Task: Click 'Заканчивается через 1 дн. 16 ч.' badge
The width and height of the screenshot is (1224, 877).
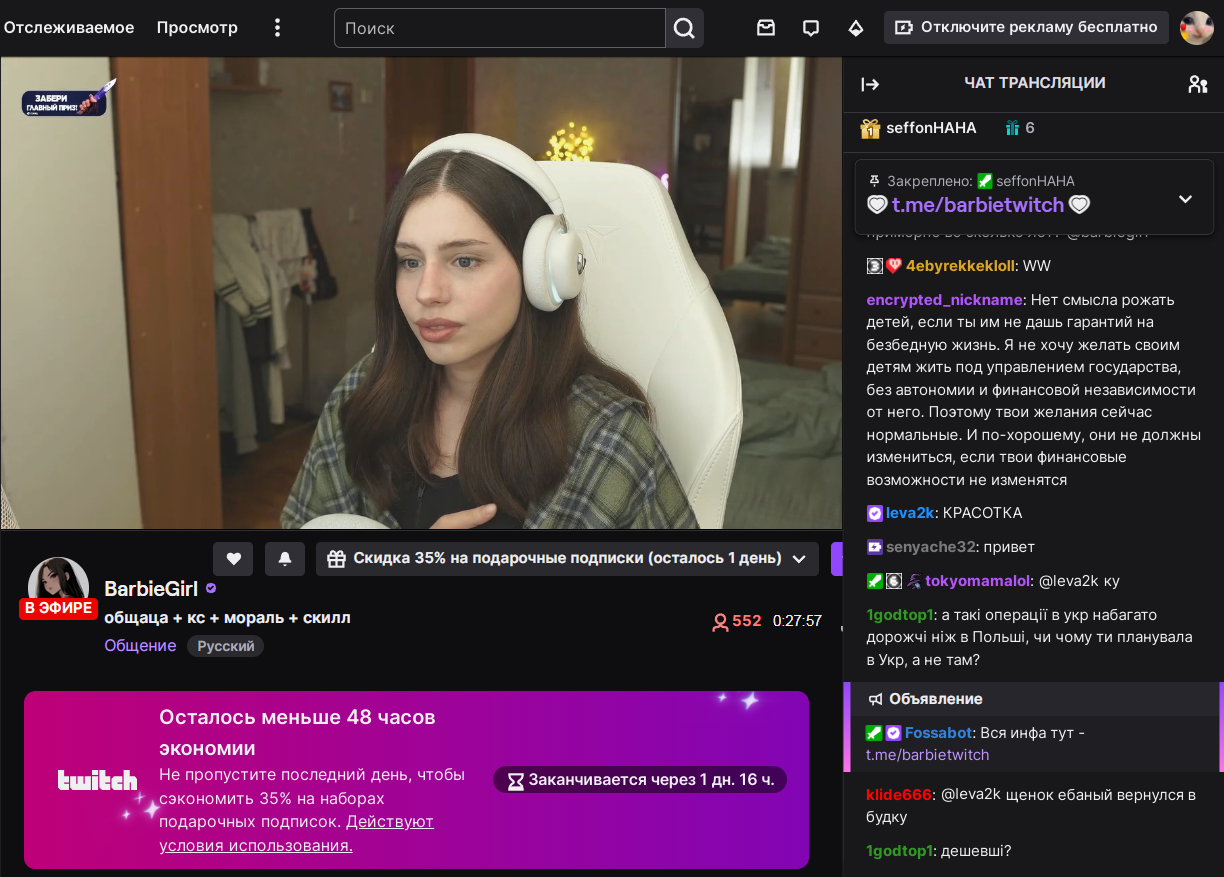Action: click(x=640, y=780)
